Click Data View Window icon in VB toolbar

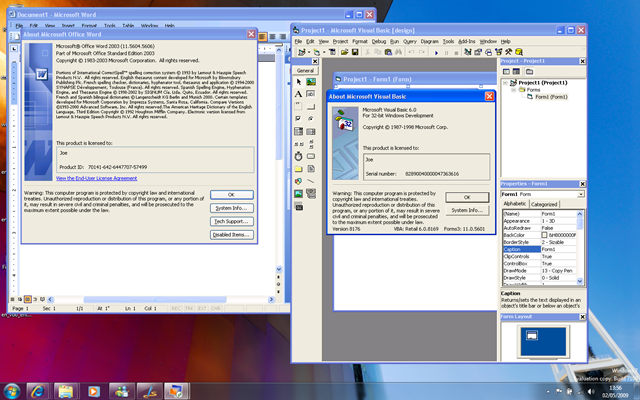pos(518,52)
